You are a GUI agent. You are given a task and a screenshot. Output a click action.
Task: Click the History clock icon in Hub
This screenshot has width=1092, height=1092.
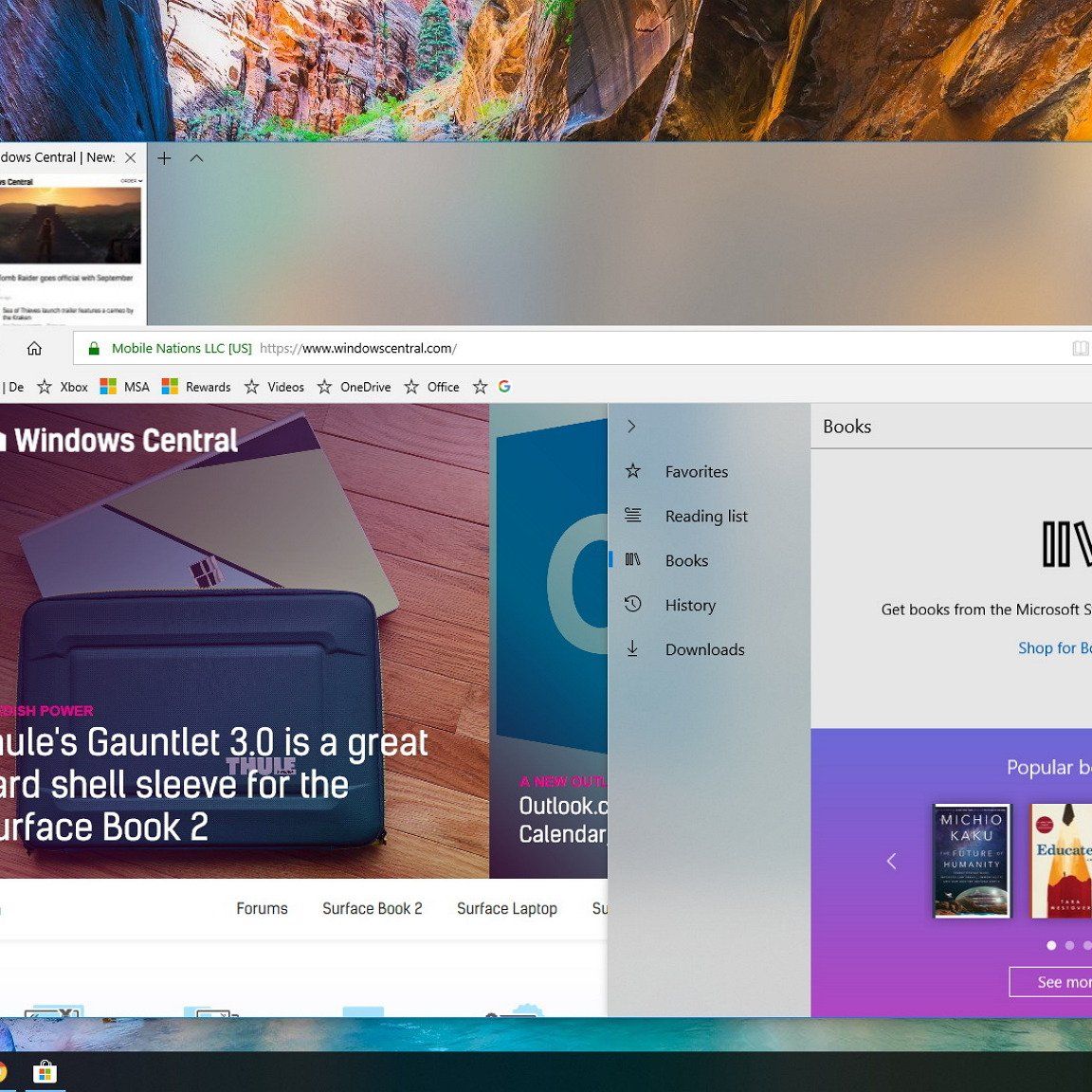click(632, 604)
